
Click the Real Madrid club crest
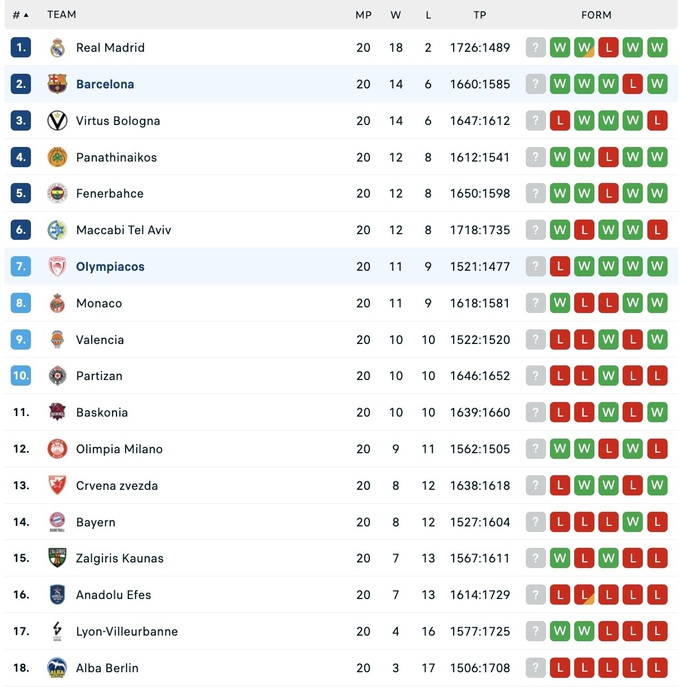[57, 48]
